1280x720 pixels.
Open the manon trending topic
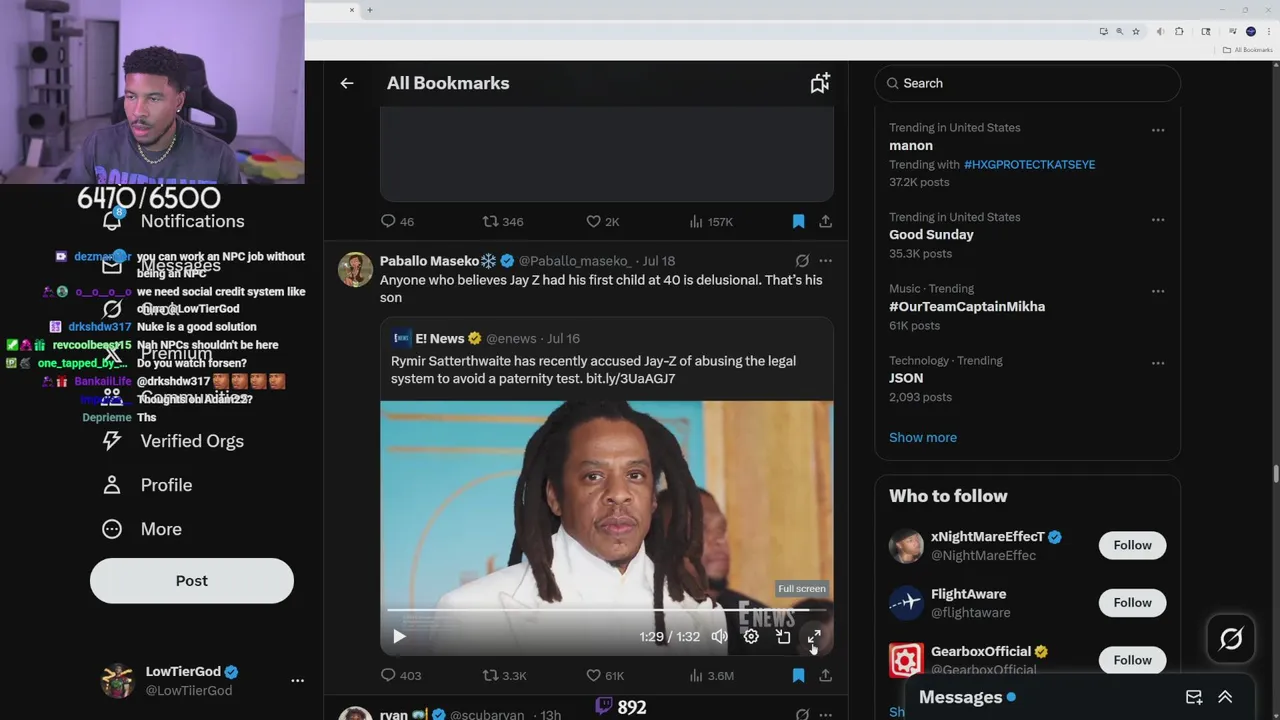click(911, 145)
